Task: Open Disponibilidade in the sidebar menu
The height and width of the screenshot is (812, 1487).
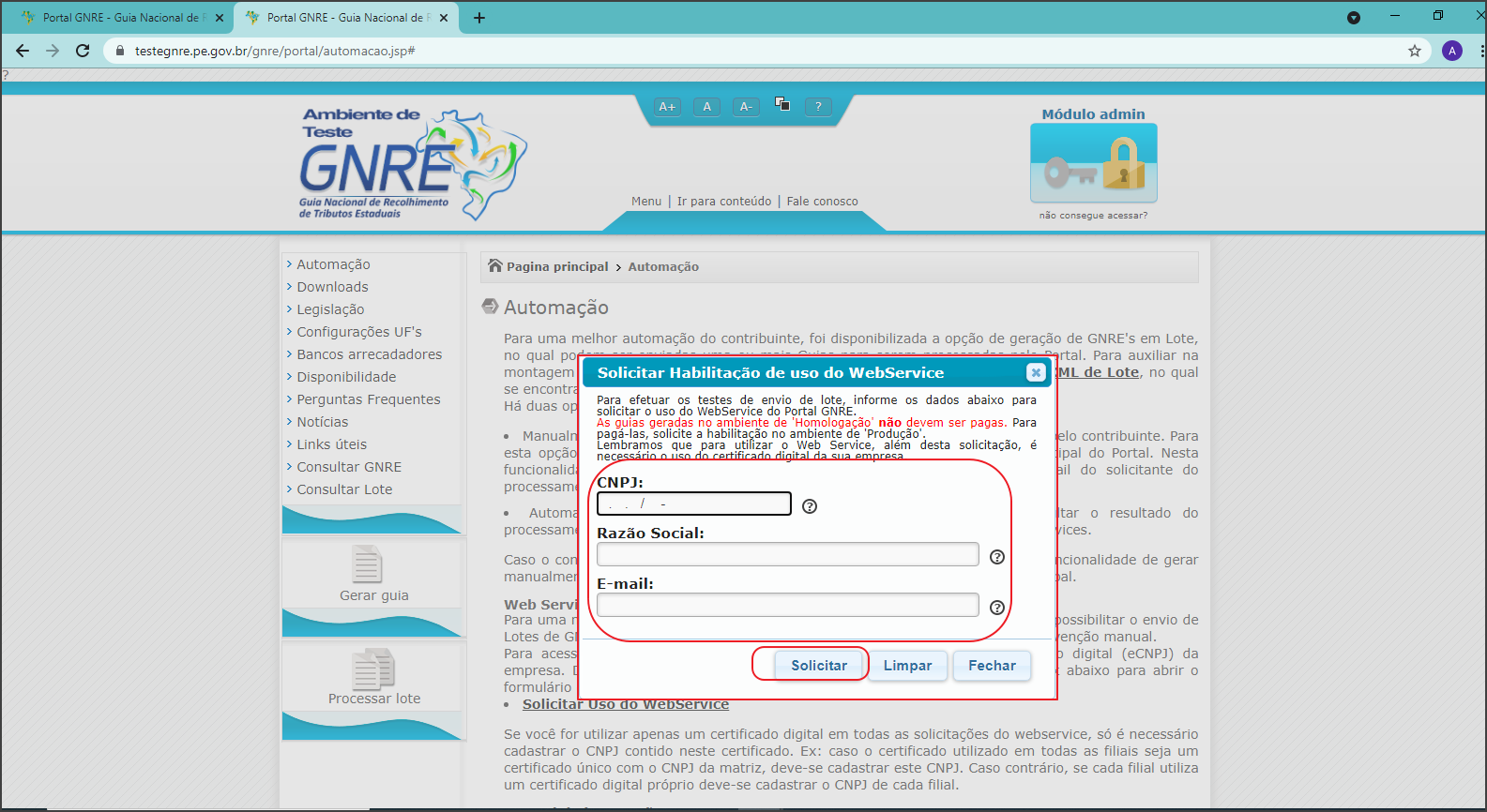Action: tap(346, 377)
